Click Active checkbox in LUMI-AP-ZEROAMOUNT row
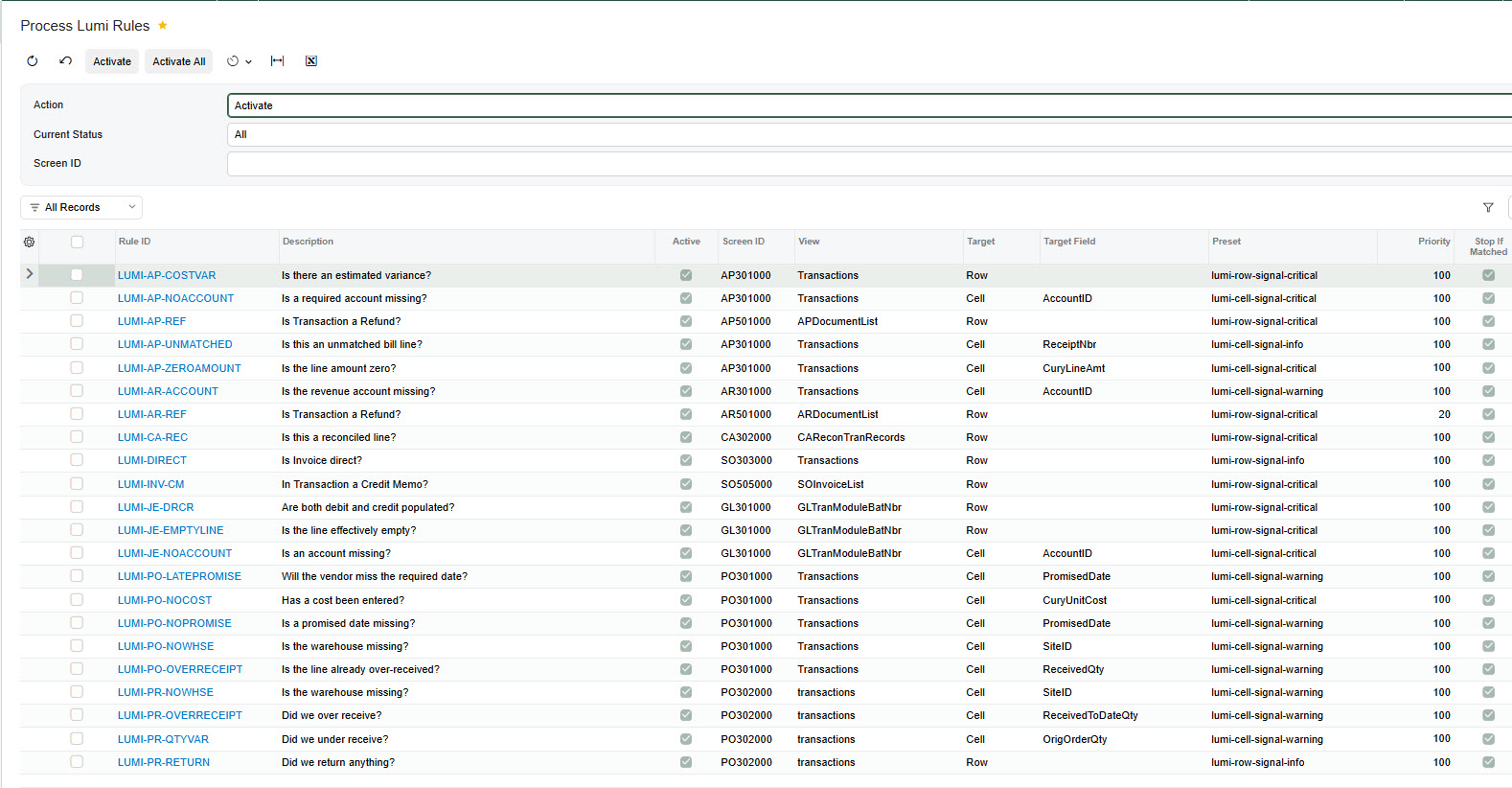 pos(686,368)
